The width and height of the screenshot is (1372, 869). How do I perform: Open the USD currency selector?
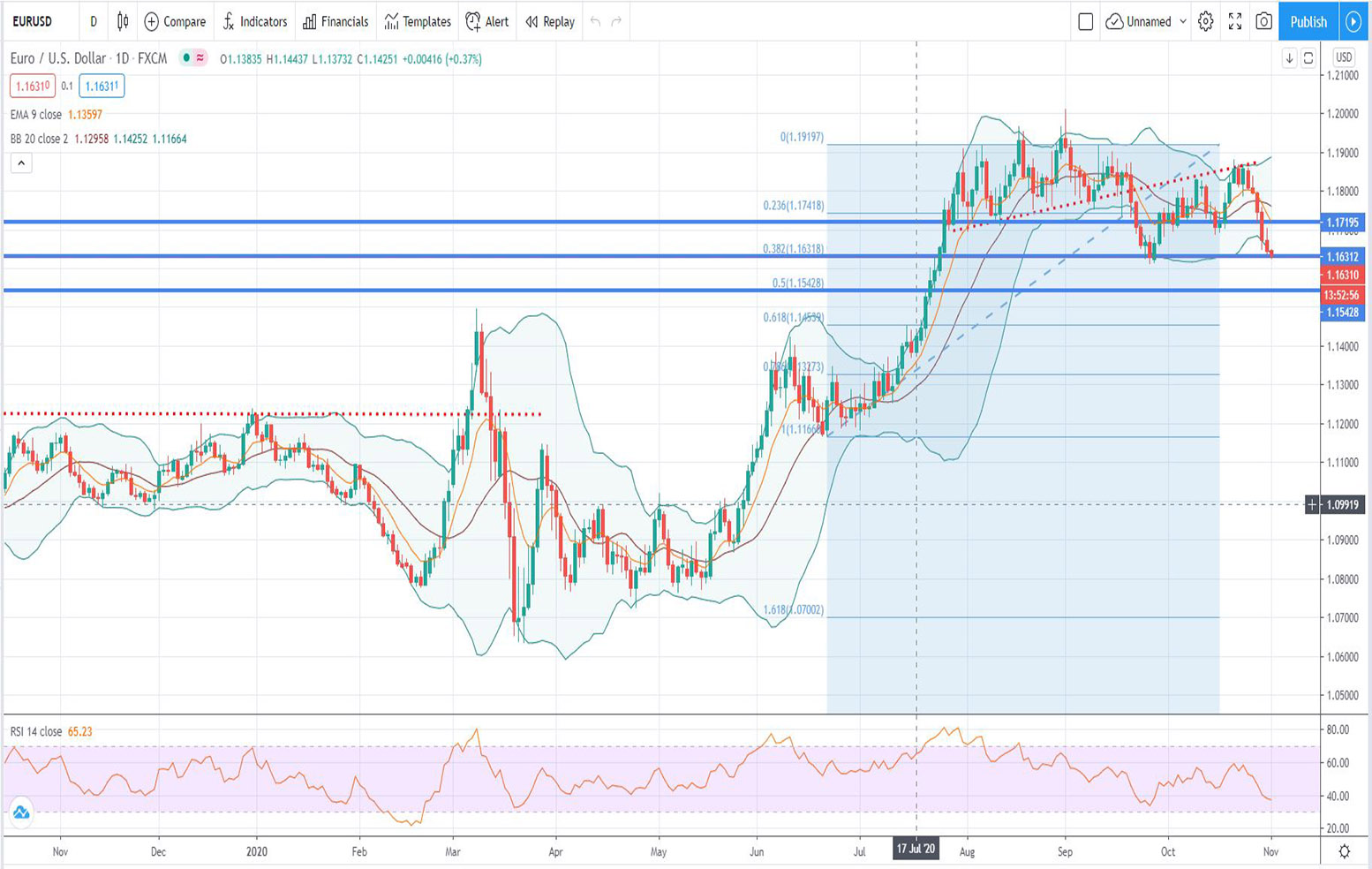(1343, 57)
